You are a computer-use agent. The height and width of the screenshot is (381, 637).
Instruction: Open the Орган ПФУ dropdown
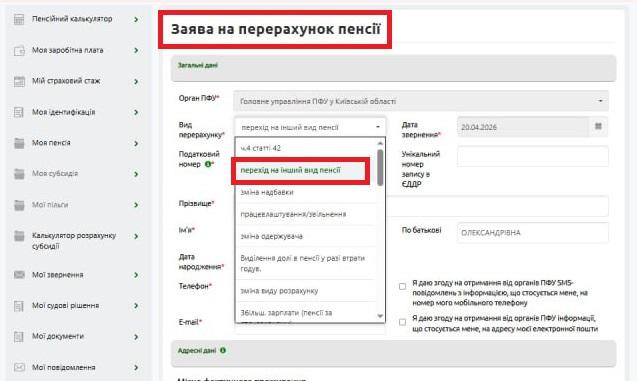tap(421, 101)
